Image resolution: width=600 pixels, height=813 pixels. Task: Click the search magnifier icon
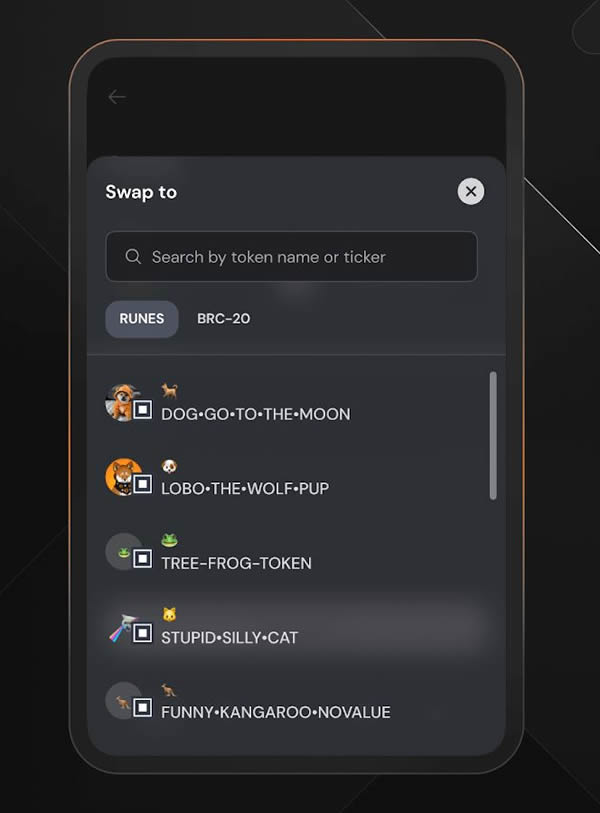(x=133, y=256)
